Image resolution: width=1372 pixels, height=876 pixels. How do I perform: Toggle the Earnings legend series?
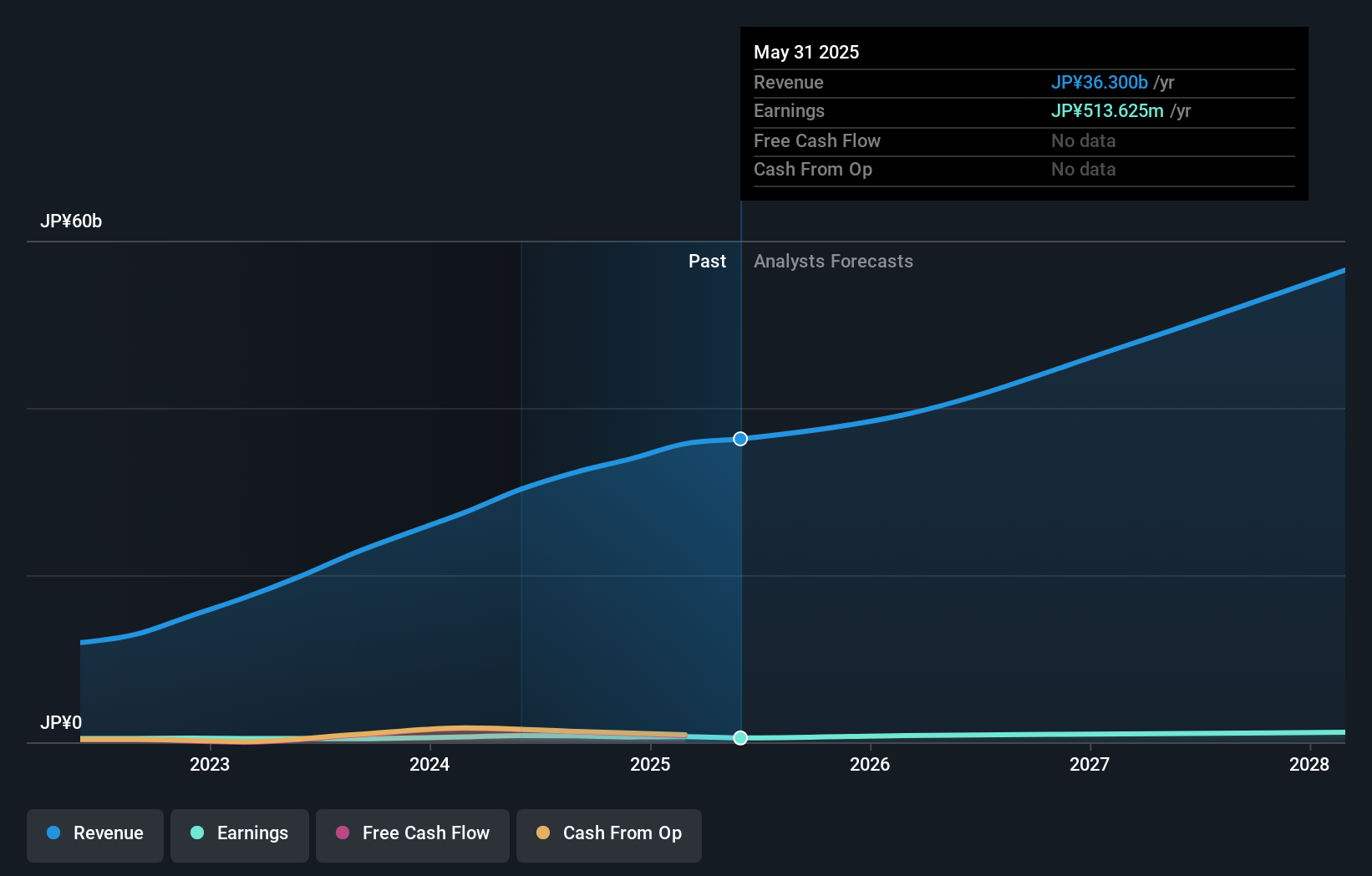pos(240,834)
